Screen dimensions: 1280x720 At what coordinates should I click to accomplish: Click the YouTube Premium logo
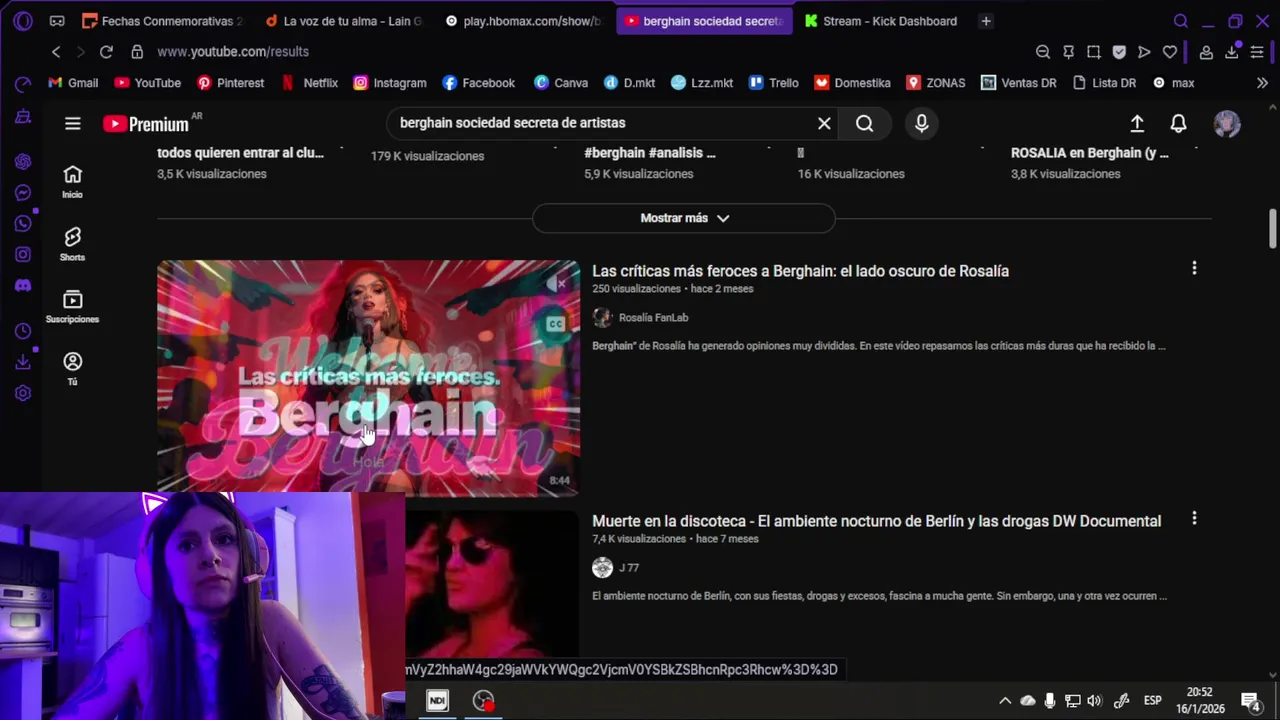[146, 124]
